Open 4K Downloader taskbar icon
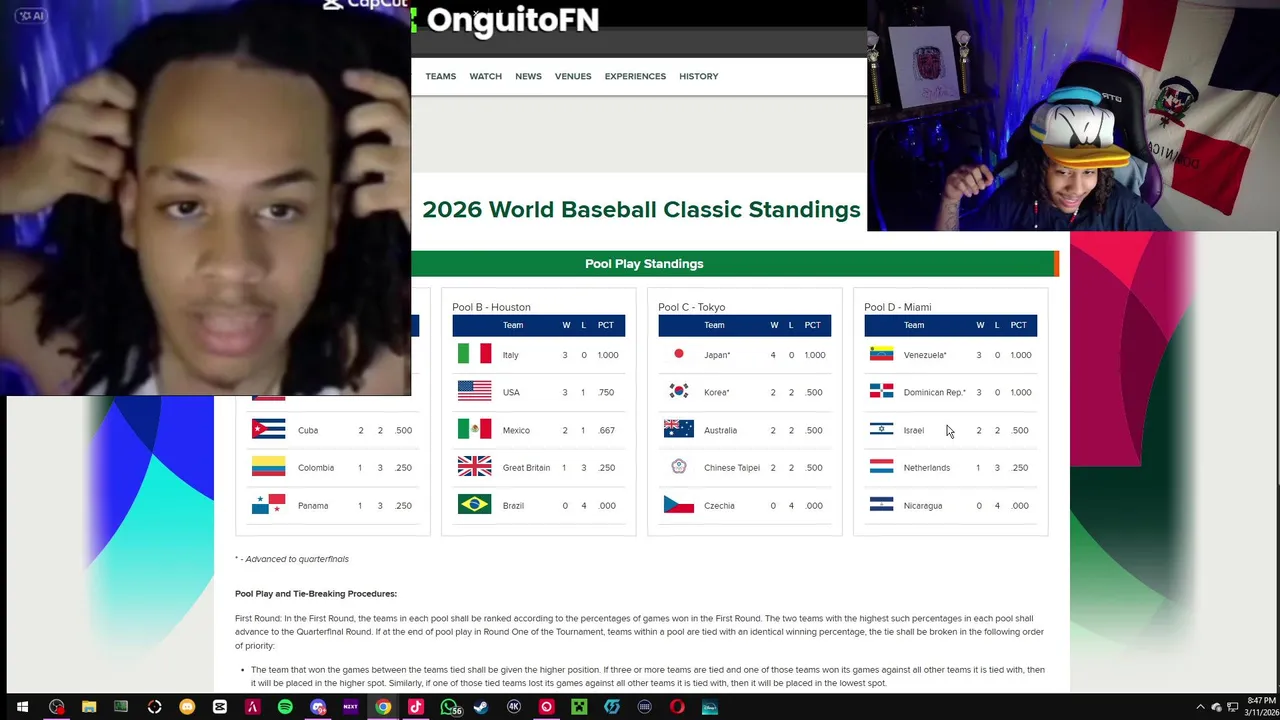The width and height of the screenshot is (1280, 720). tap(514, 707)
